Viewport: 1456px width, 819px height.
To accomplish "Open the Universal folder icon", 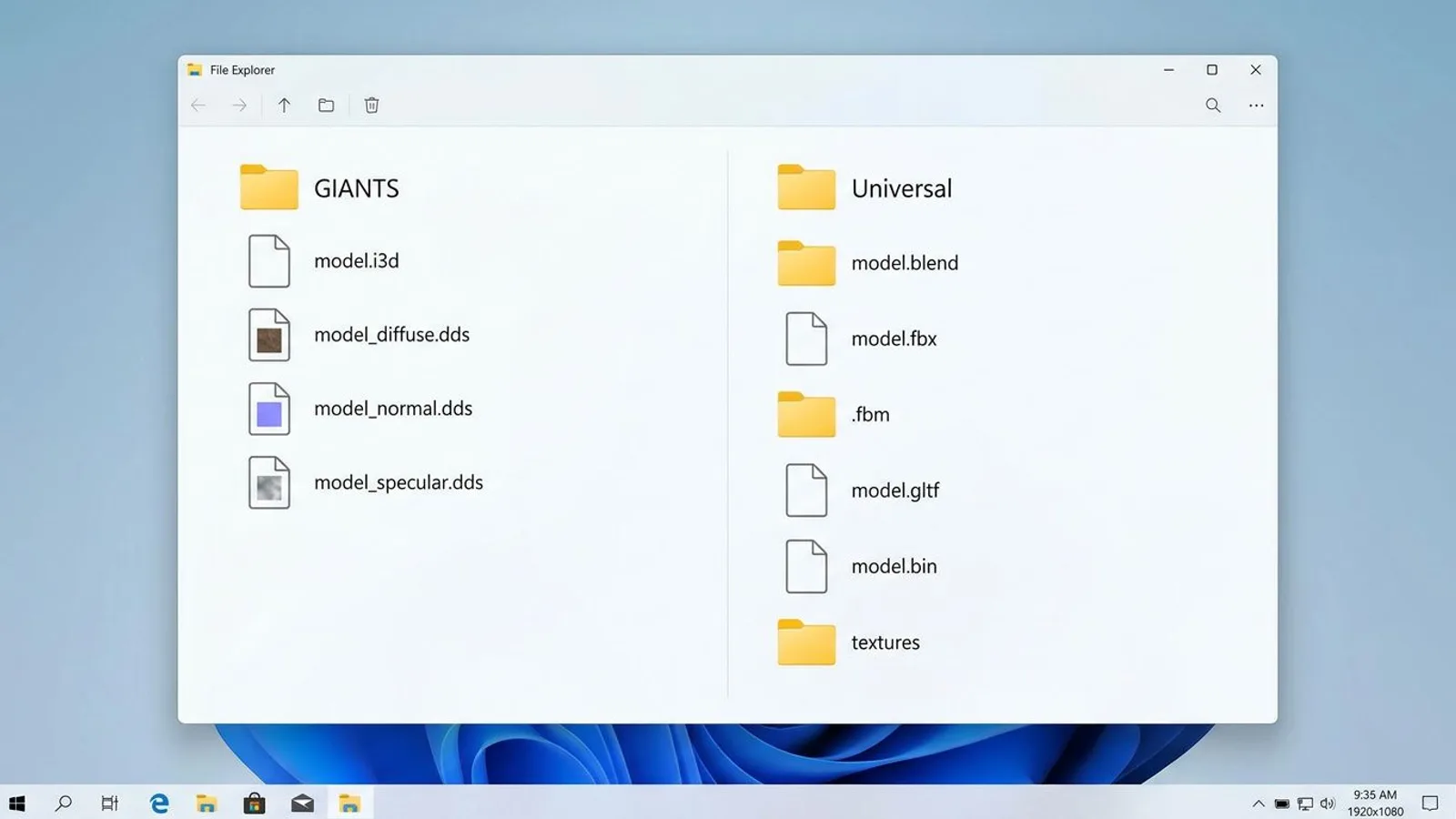I will (x=806, y=187).
